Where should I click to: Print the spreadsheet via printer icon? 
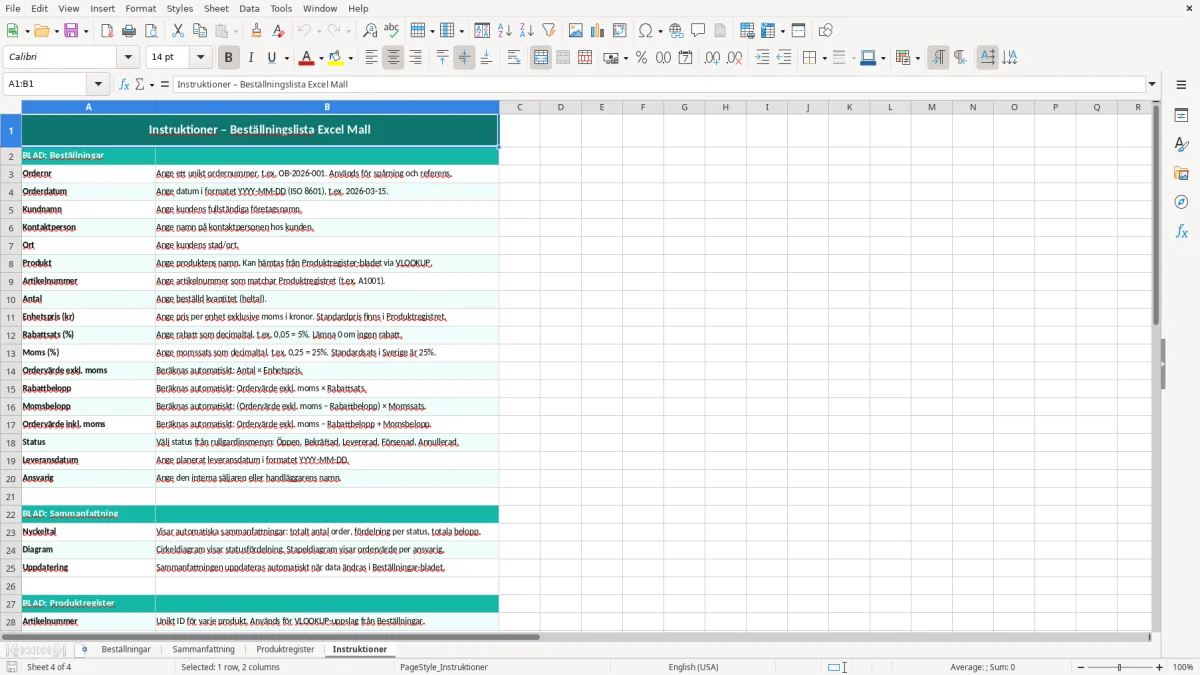(x=129, y=31)
